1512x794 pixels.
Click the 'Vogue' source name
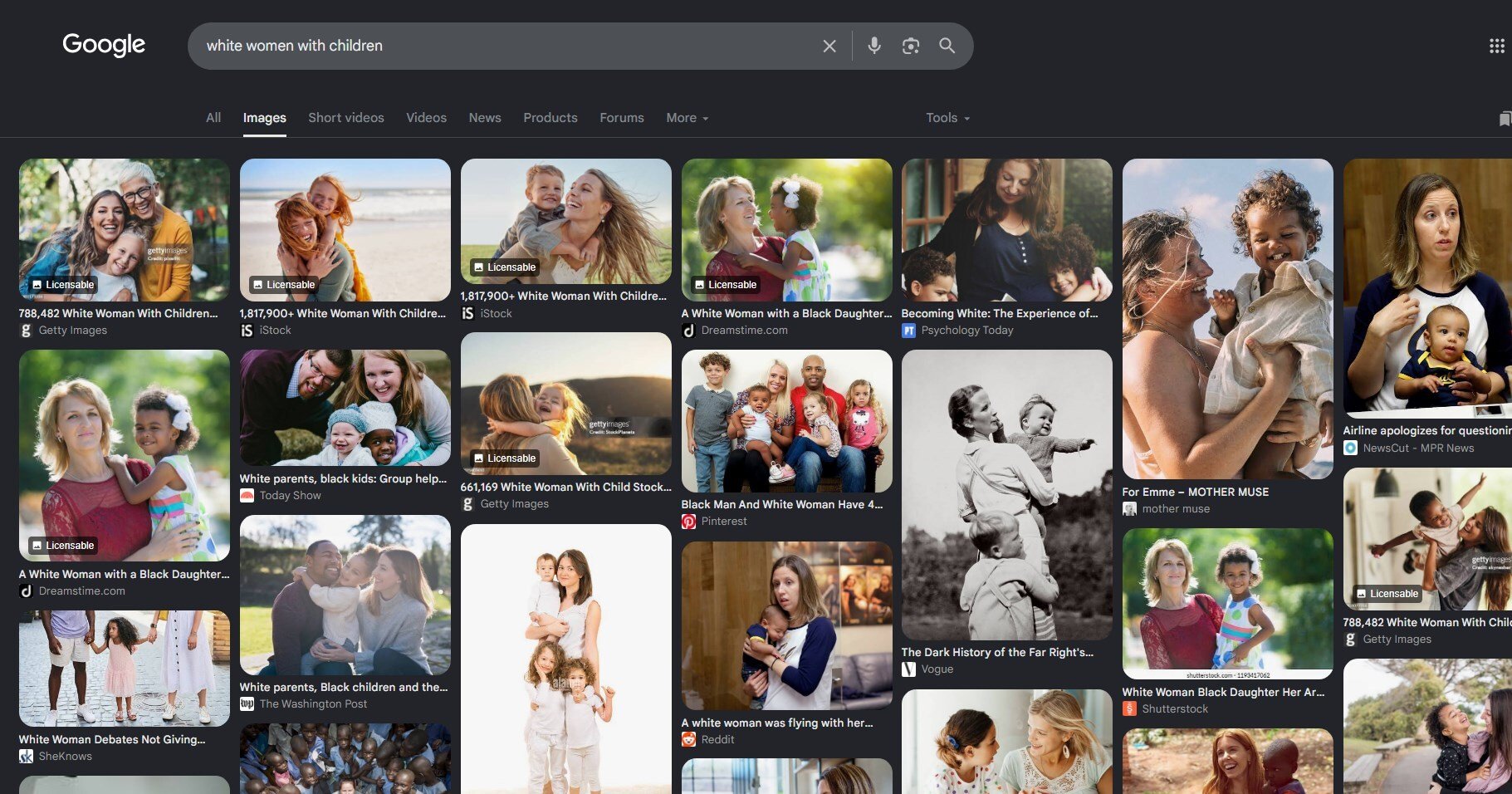[x=937, y=669]
